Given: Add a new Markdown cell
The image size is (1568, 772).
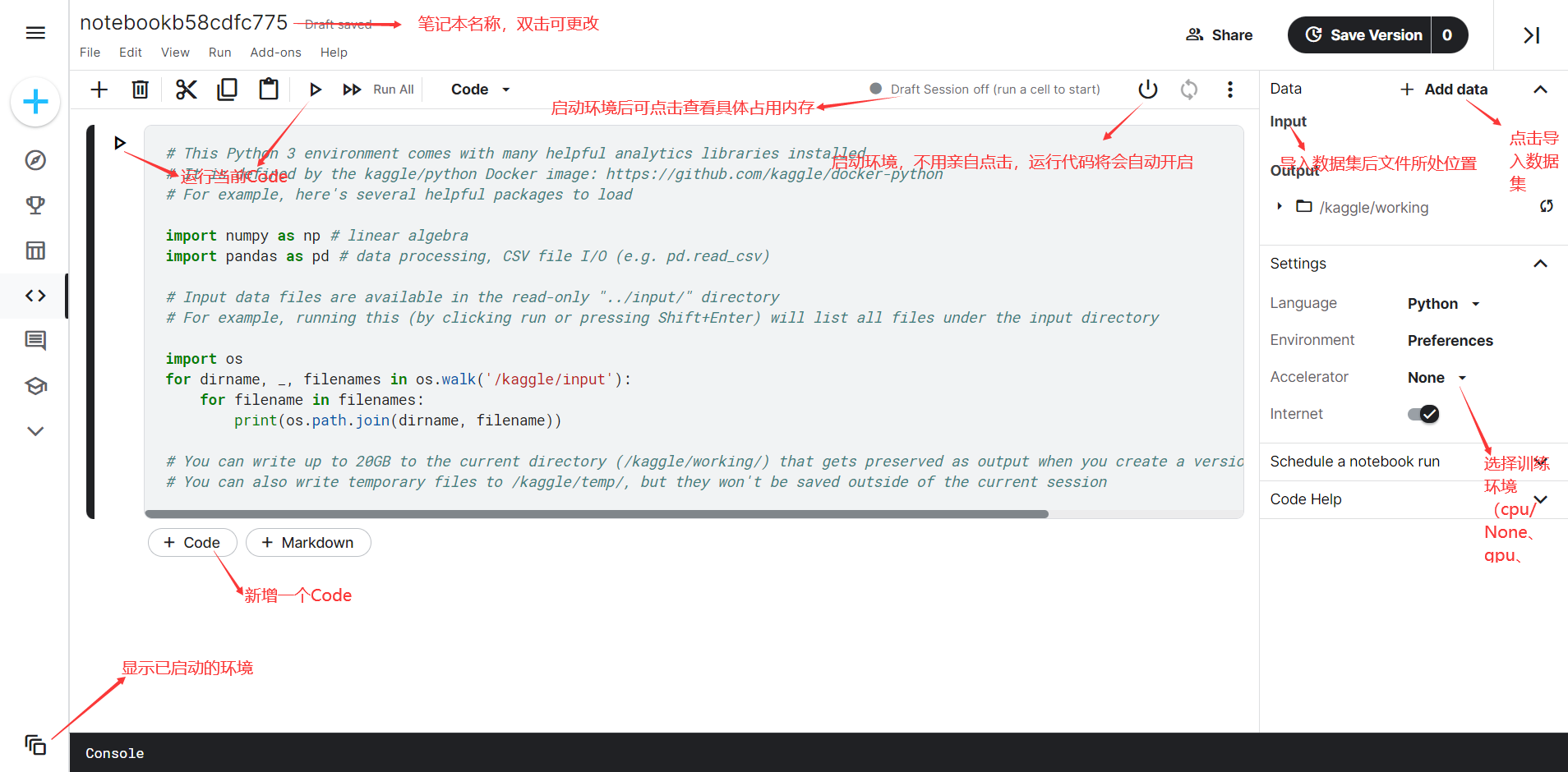Looking at the screenshot, I should click(308, 542).
